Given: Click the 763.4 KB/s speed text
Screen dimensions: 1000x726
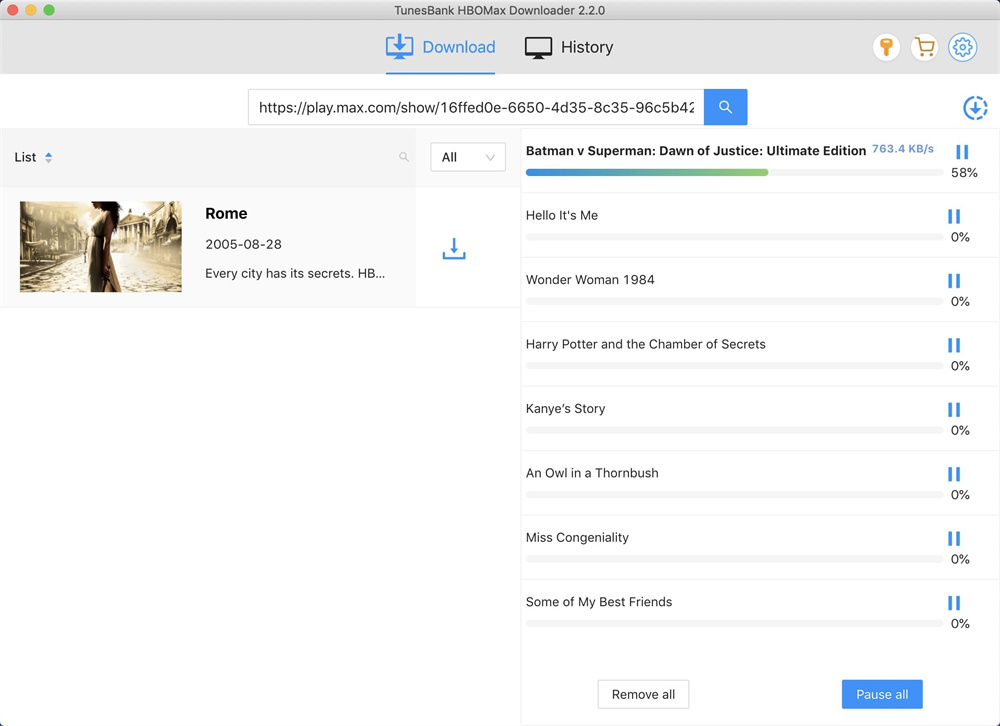Looking at the screenshot, I should click(902, 149).
